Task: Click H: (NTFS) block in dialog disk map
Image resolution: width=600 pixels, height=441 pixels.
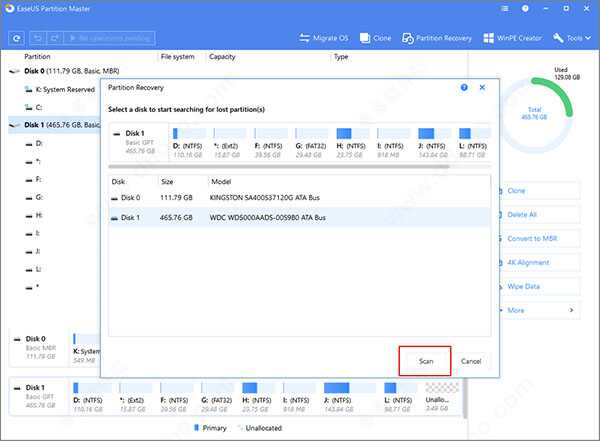Action: click(352, 143)
